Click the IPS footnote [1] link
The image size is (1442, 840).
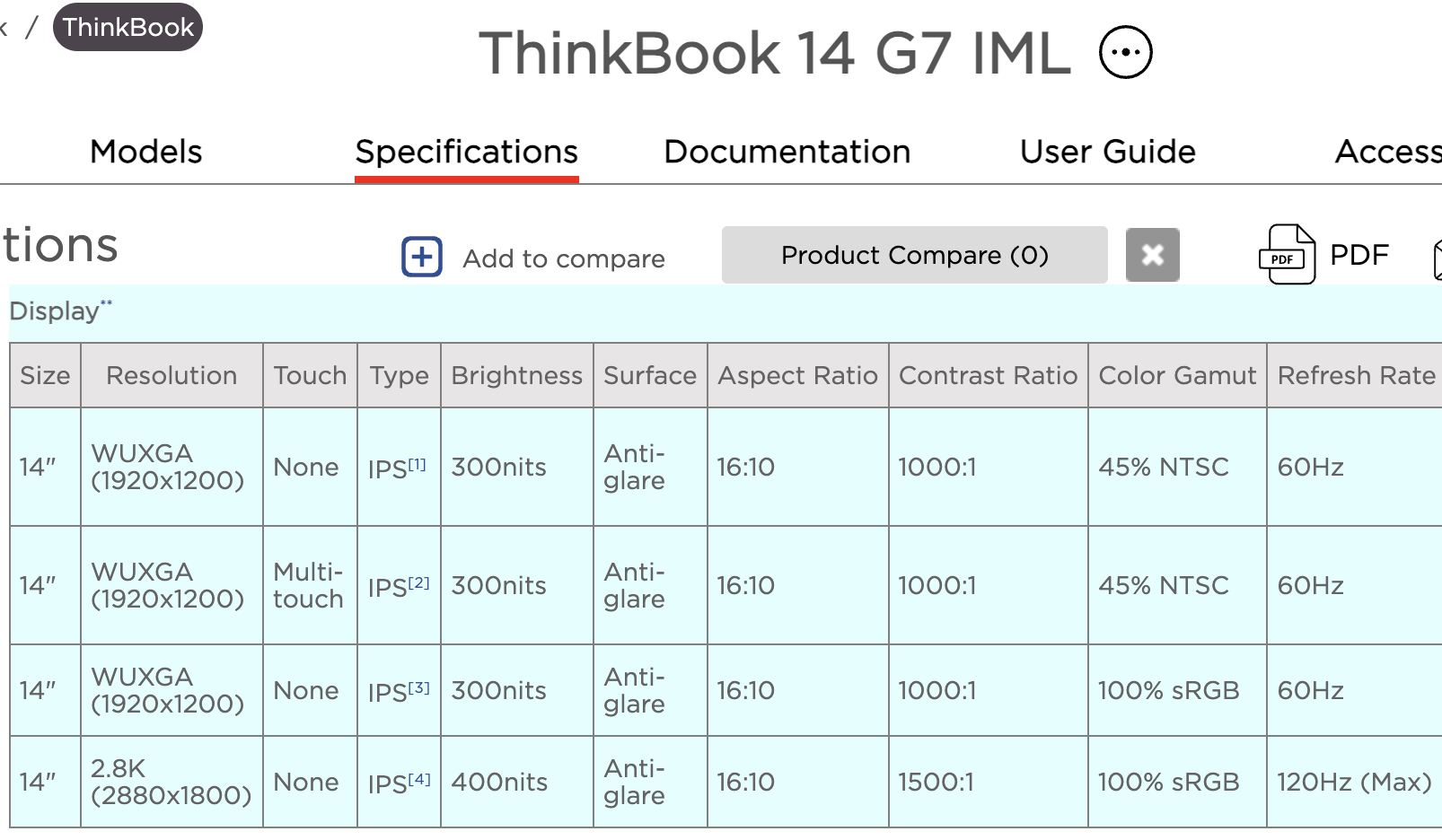click(x=418, y=464)
